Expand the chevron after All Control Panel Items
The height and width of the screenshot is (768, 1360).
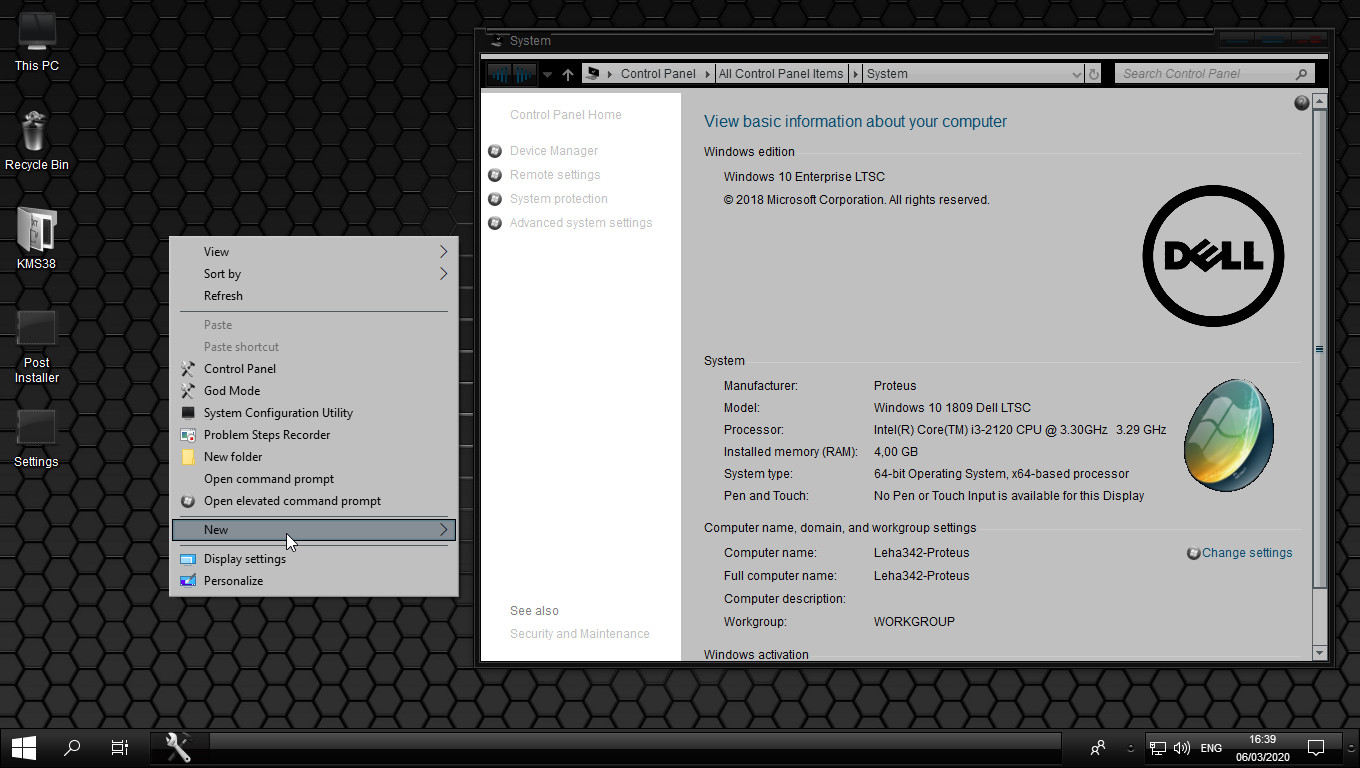click(855, 74)
